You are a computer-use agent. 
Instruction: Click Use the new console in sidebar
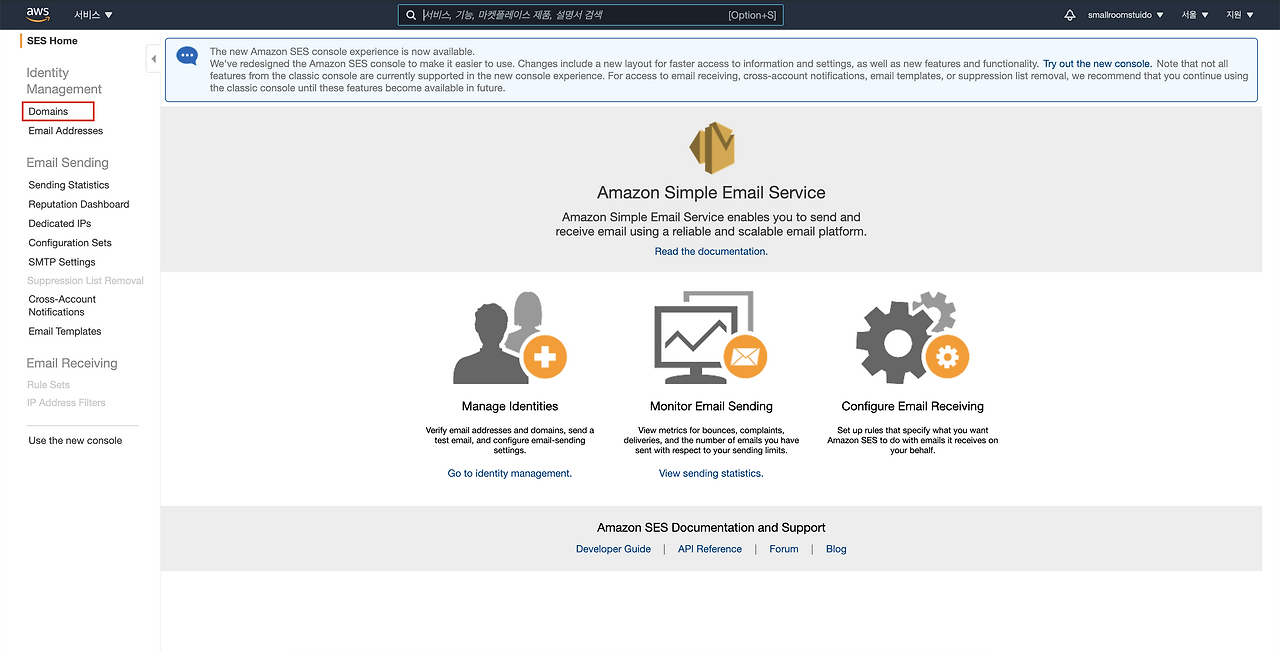click(75, 440)
